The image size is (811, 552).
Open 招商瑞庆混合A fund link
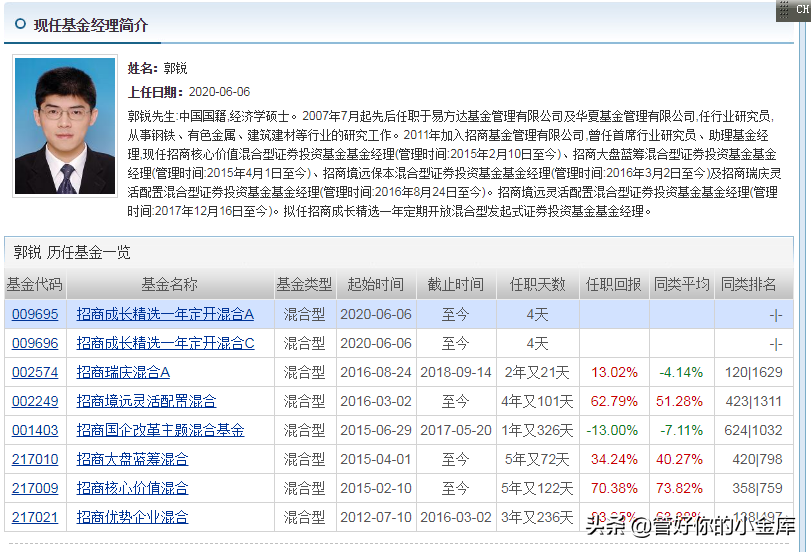pyautogui.click(x=123, y=372)
